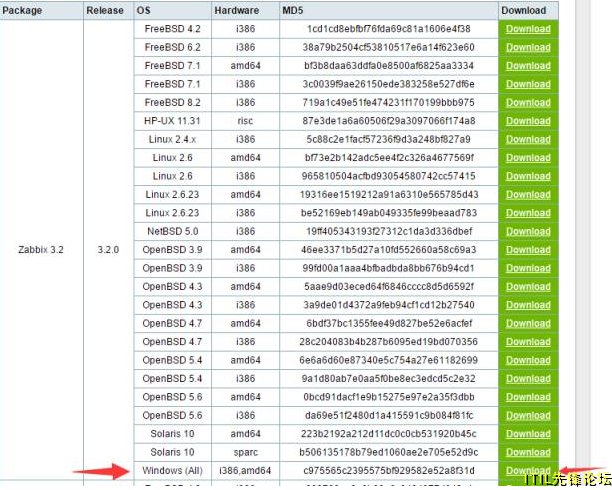Click the Download column header
Image resolution: width=612 pixels, height=490 pixels.
pyautogui.click(x=528, y=11)
